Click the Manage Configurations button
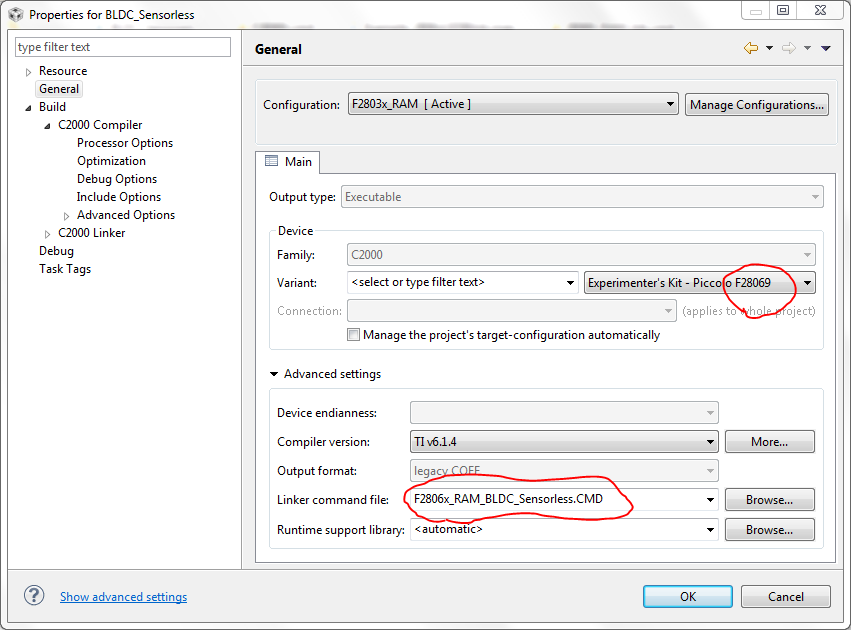The image size is (851, 630). coord(757,104)
